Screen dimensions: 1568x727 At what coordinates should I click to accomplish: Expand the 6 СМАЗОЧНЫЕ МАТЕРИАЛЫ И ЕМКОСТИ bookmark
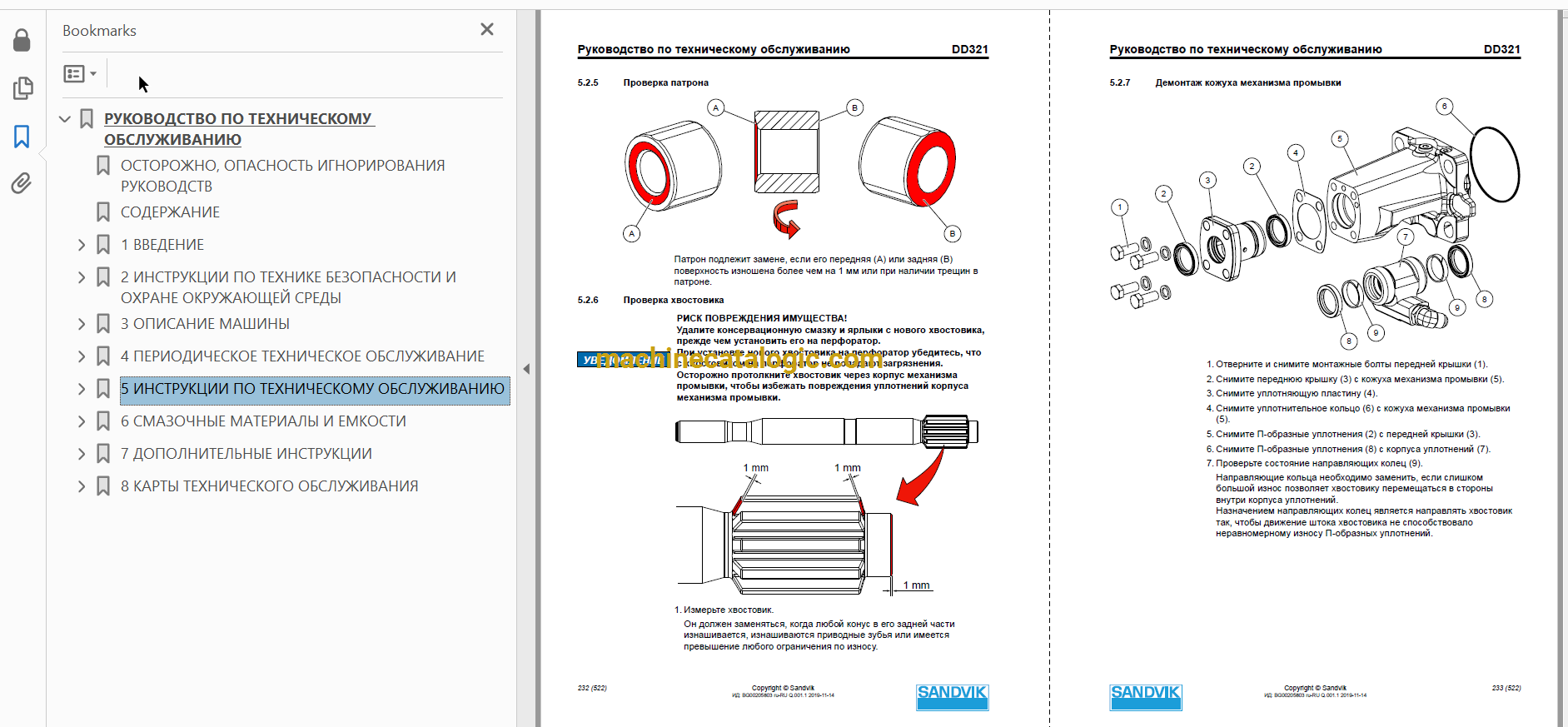tap(82, 421)
